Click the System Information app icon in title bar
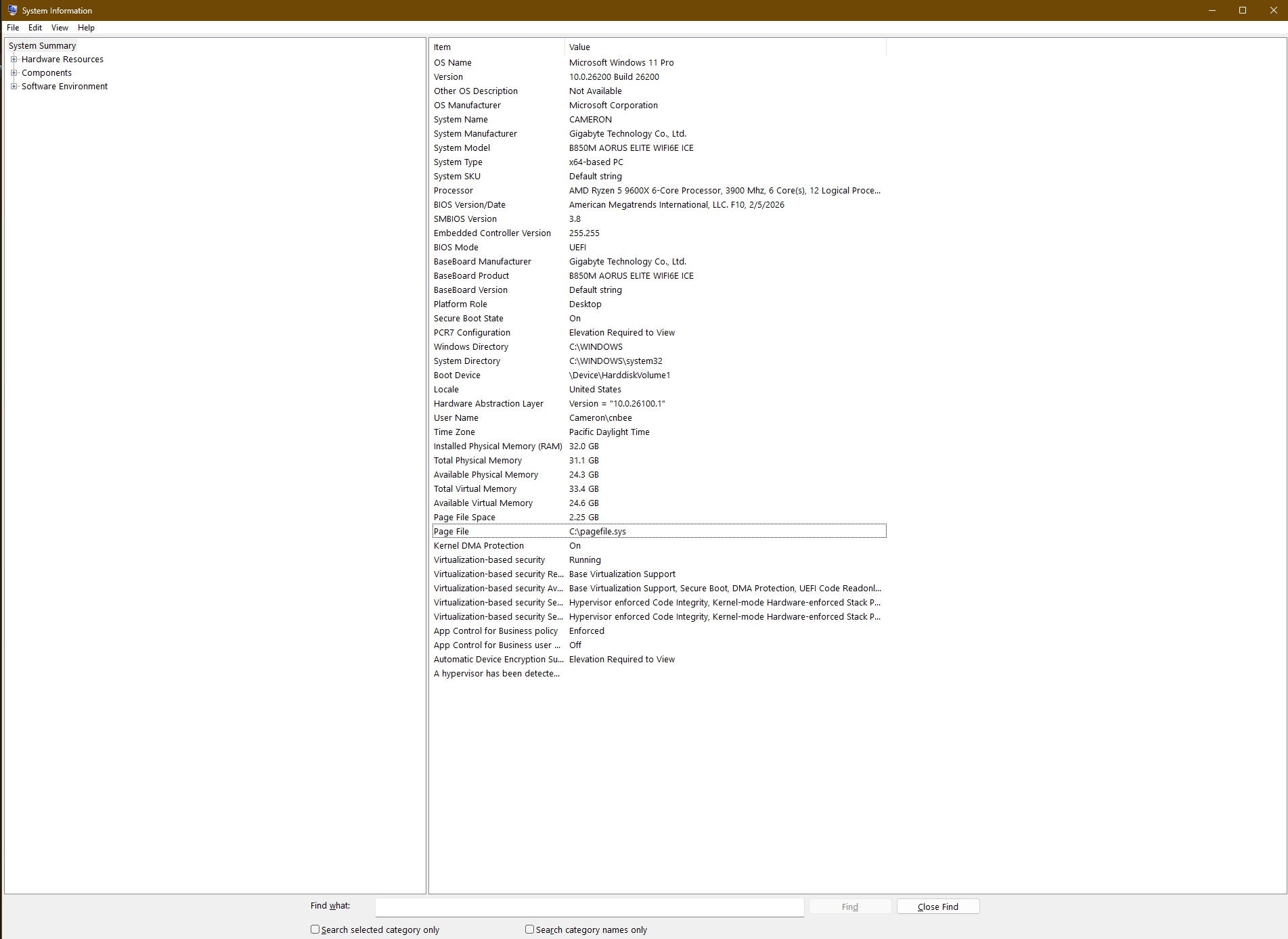This screenshot has height=939, width=1288. pyautogui.click(x=12, y=10)
